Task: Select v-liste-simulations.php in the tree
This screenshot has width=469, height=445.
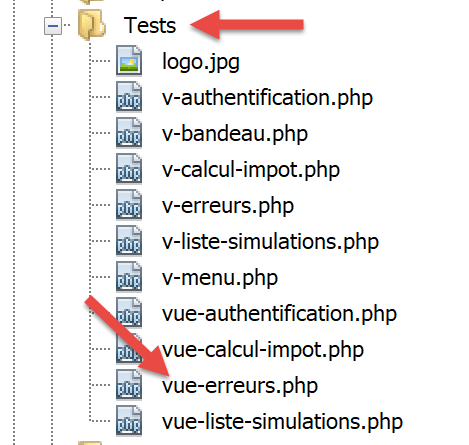Action: [x=270, y=242]
